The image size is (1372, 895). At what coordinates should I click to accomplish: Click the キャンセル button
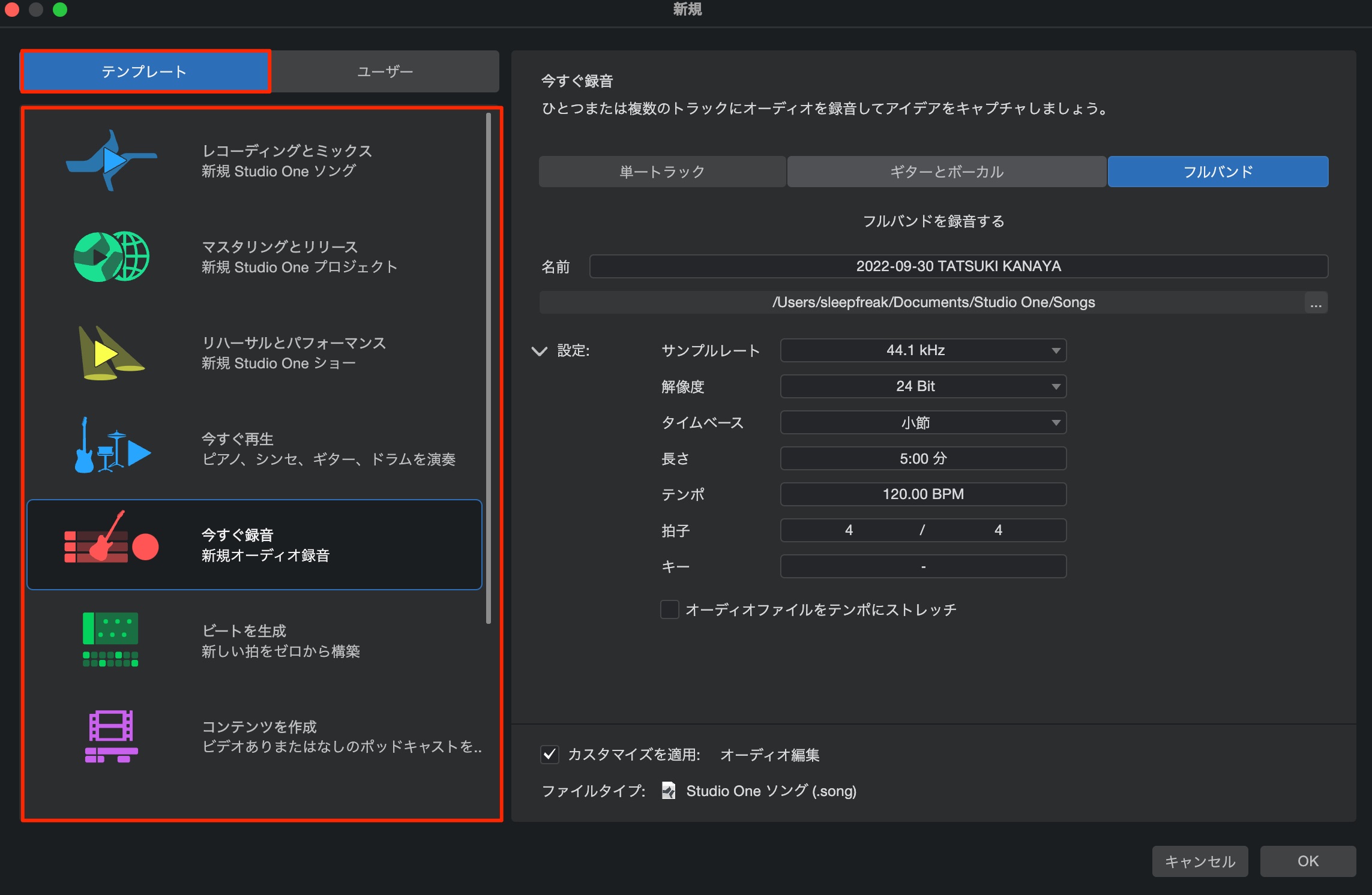(x=1200, y=861)
